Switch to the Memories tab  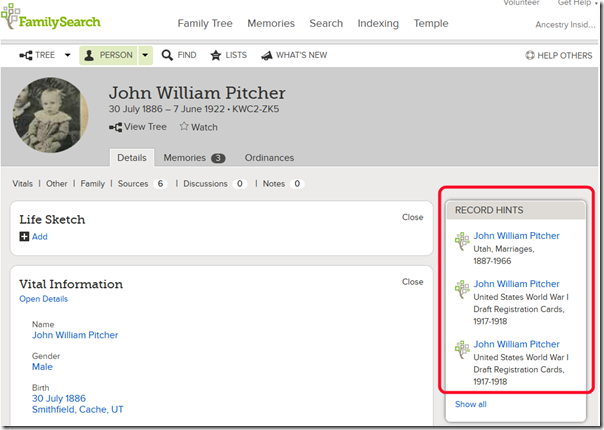tap(194, 158)
